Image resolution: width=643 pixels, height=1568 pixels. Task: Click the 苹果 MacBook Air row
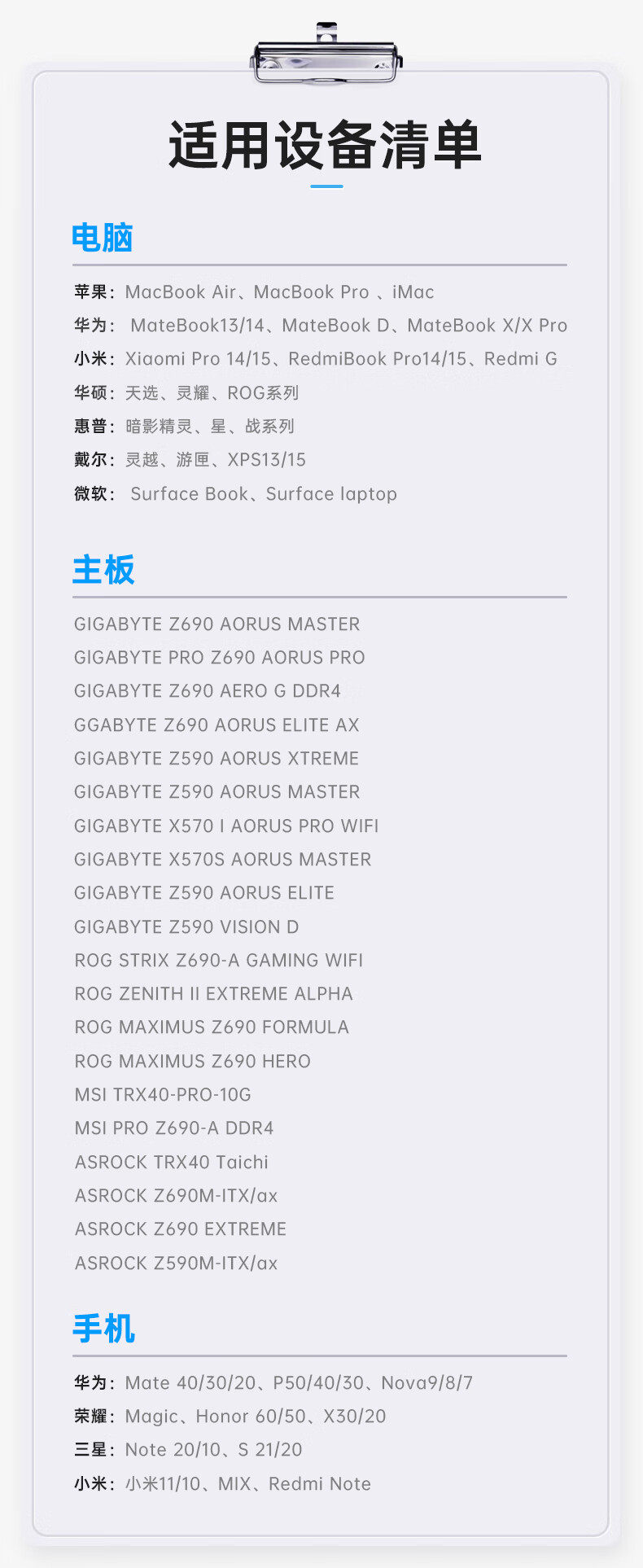[254, 292]
